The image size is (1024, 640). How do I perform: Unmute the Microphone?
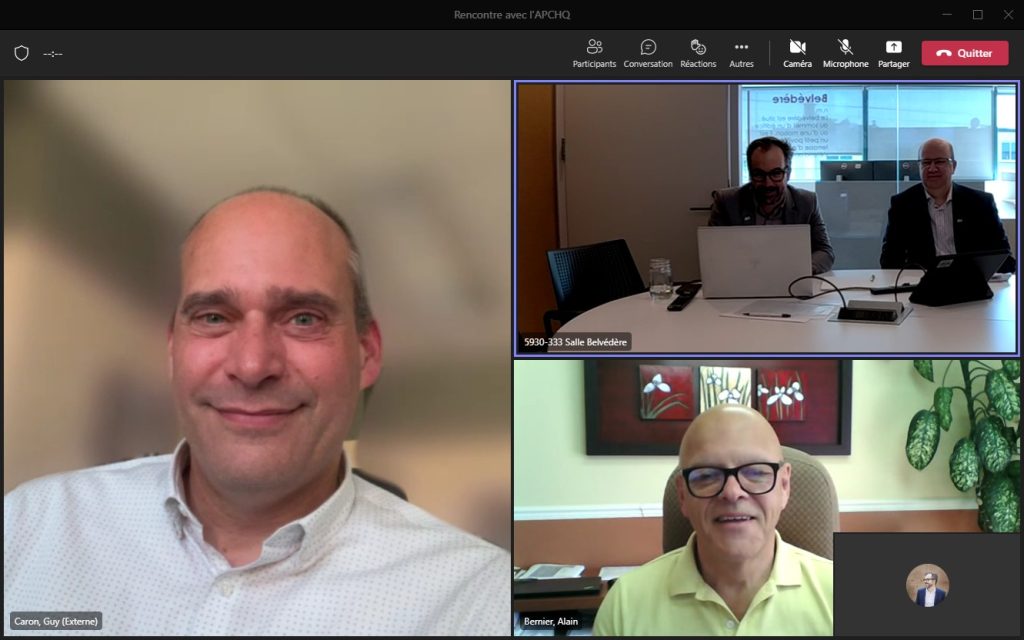[845, 53]
